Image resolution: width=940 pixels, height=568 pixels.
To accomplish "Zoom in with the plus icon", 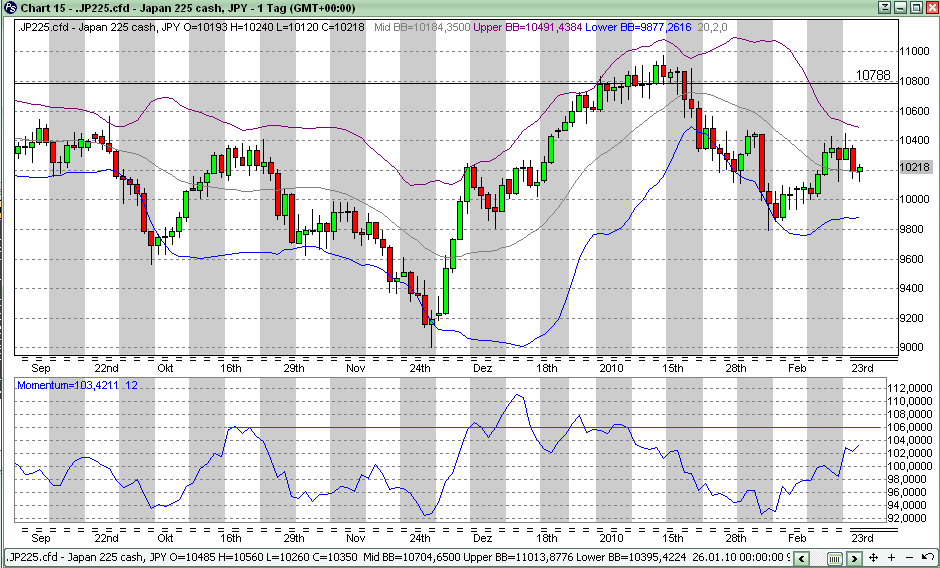I will pos(891,558).
